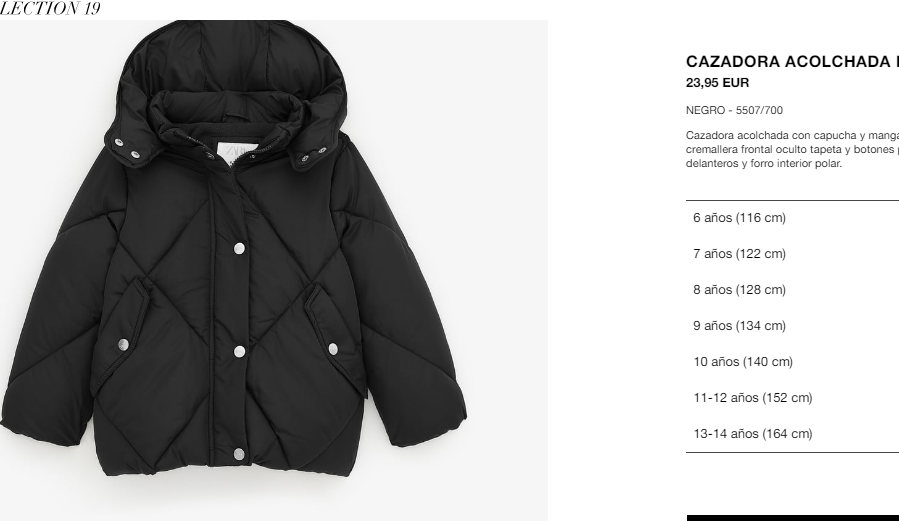
Task: Click the 23,95 EUR price
Action: (717, 83)
